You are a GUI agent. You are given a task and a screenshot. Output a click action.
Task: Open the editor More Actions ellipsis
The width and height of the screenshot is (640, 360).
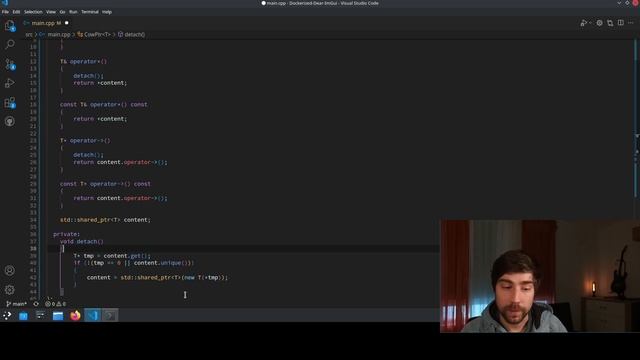[x=631, y=23]
